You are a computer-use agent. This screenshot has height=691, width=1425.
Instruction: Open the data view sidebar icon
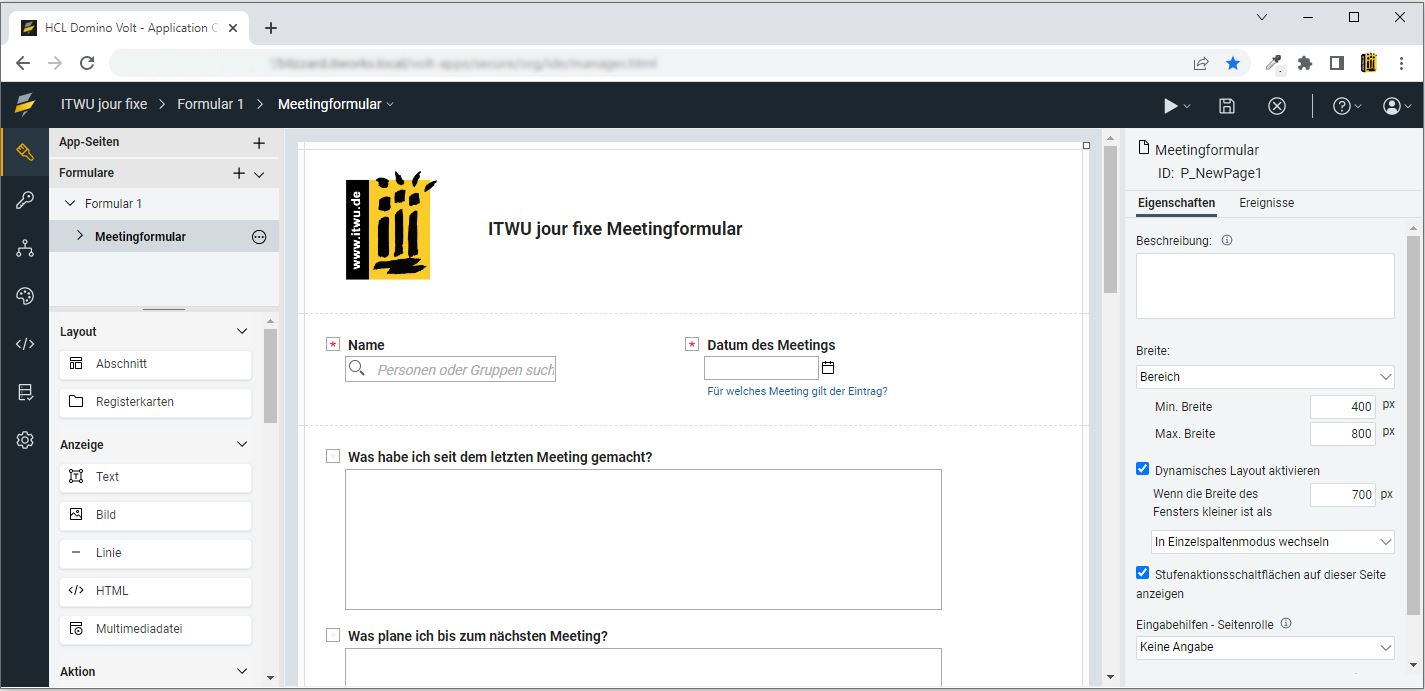(25, 392)
